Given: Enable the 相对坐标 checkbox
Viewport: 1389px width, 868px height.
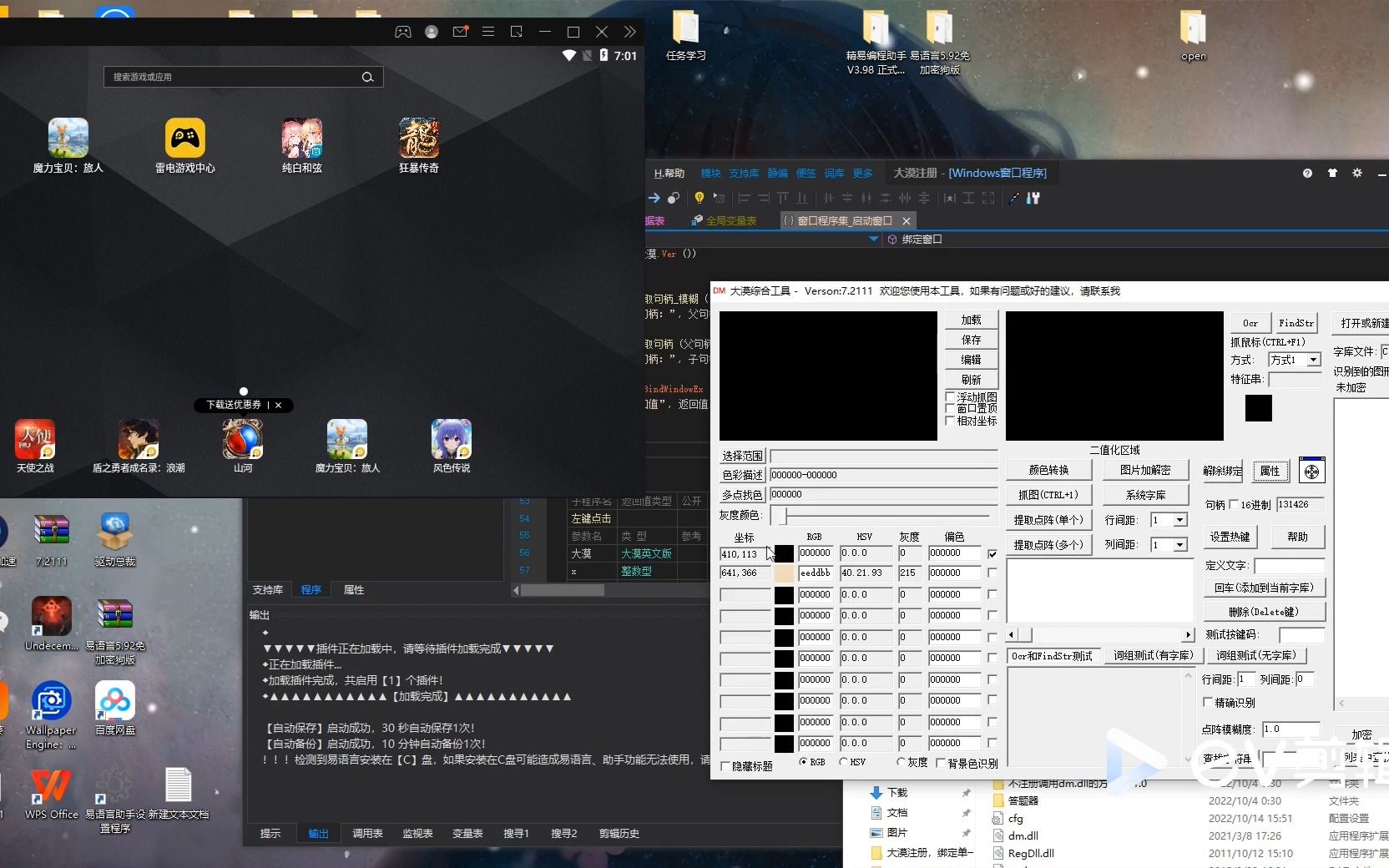Looking at the screenshot, I should 950,420.
